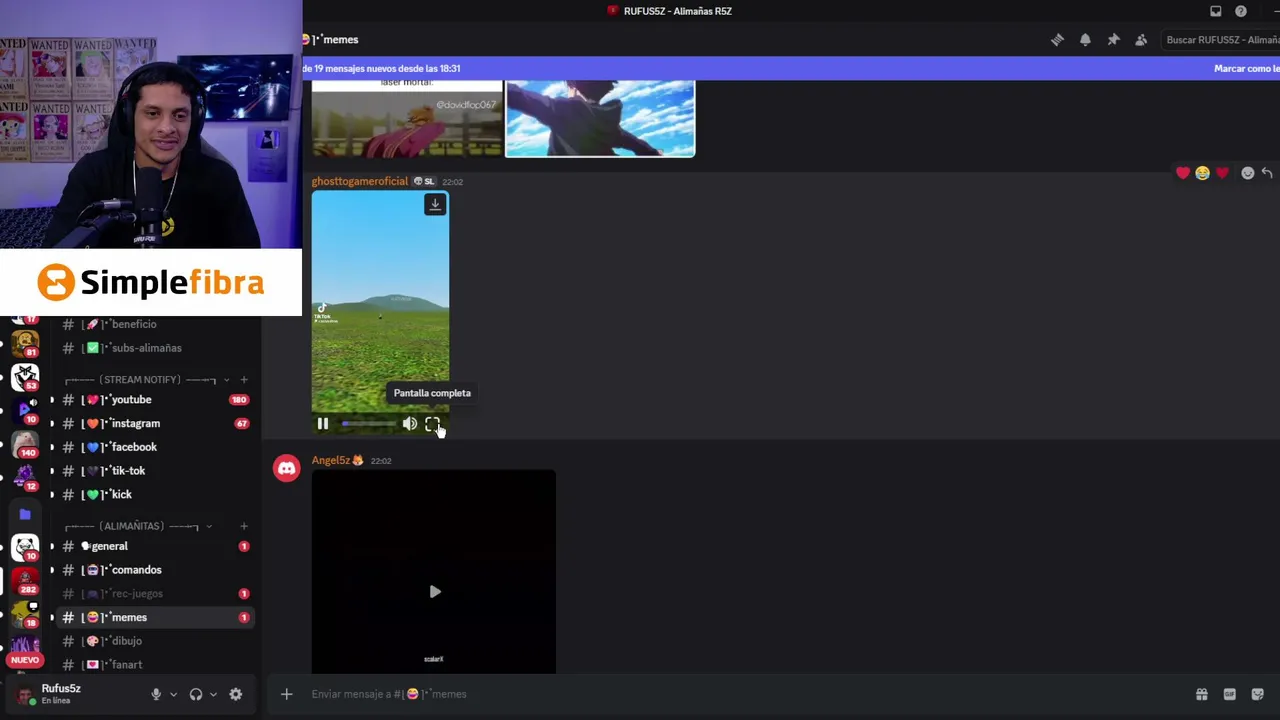This screenshot has width=1280, height=720.
Task: Go to the fanart channel
Action: click(155, 665)
